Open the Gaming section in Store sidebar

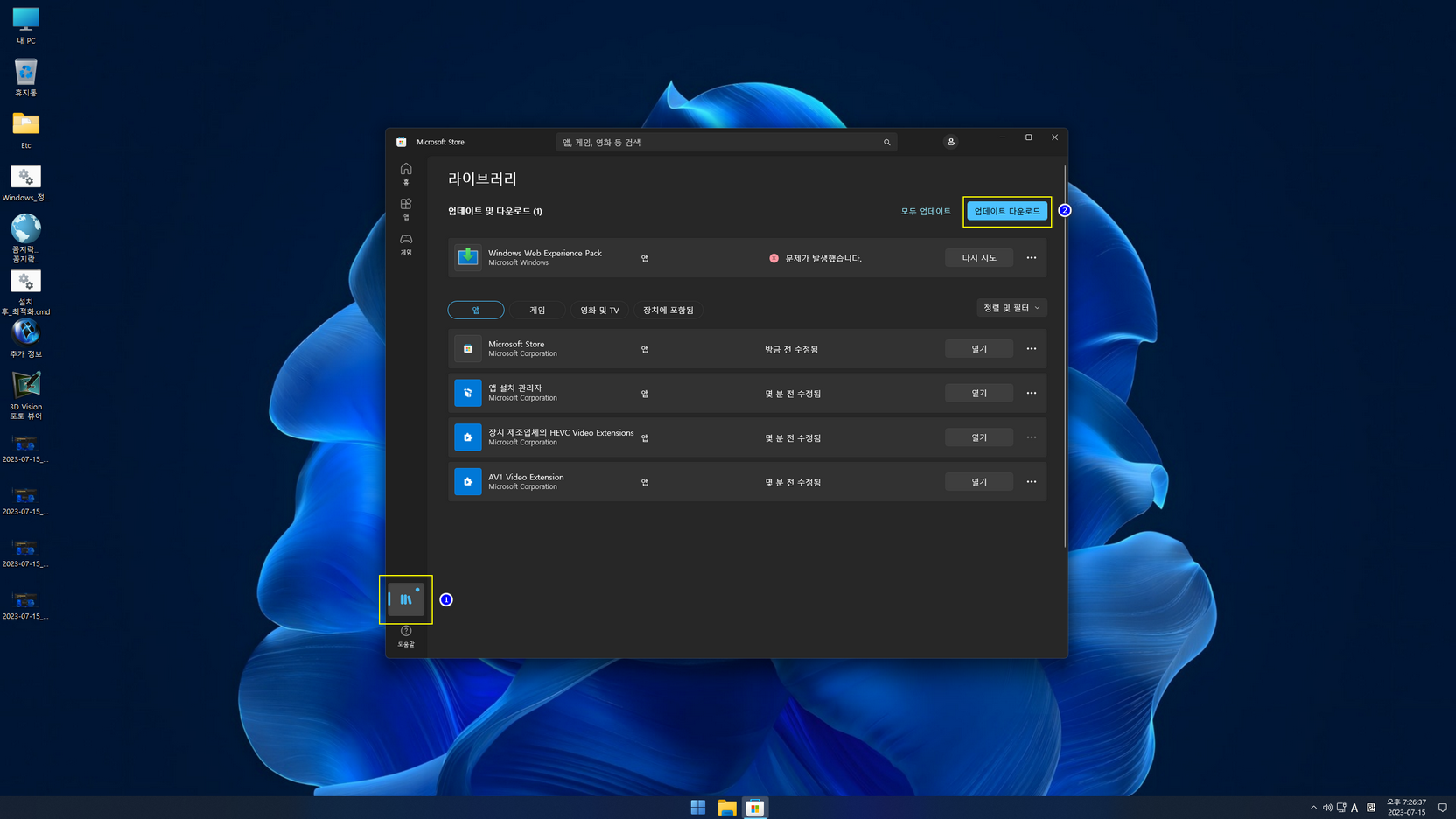[406, 244]
